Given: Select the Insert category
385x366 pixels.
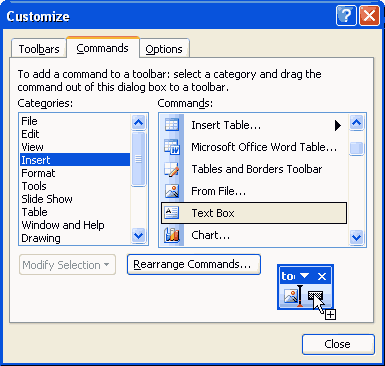Looking at the screenshot, I should [75, 160].
